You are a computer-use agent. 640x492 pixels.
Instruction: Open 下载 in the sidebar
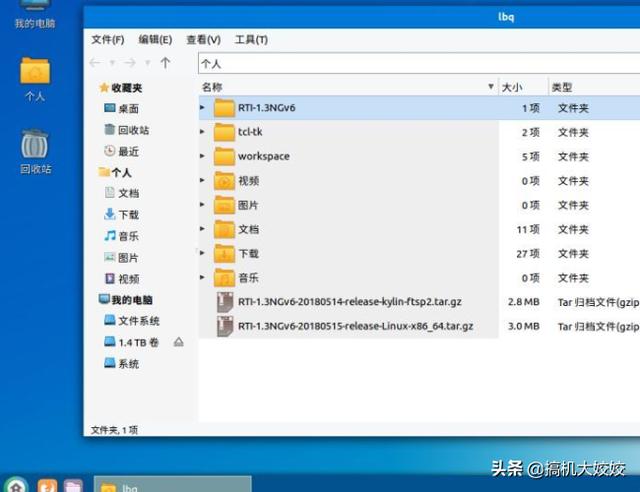[x=122, y=214]
